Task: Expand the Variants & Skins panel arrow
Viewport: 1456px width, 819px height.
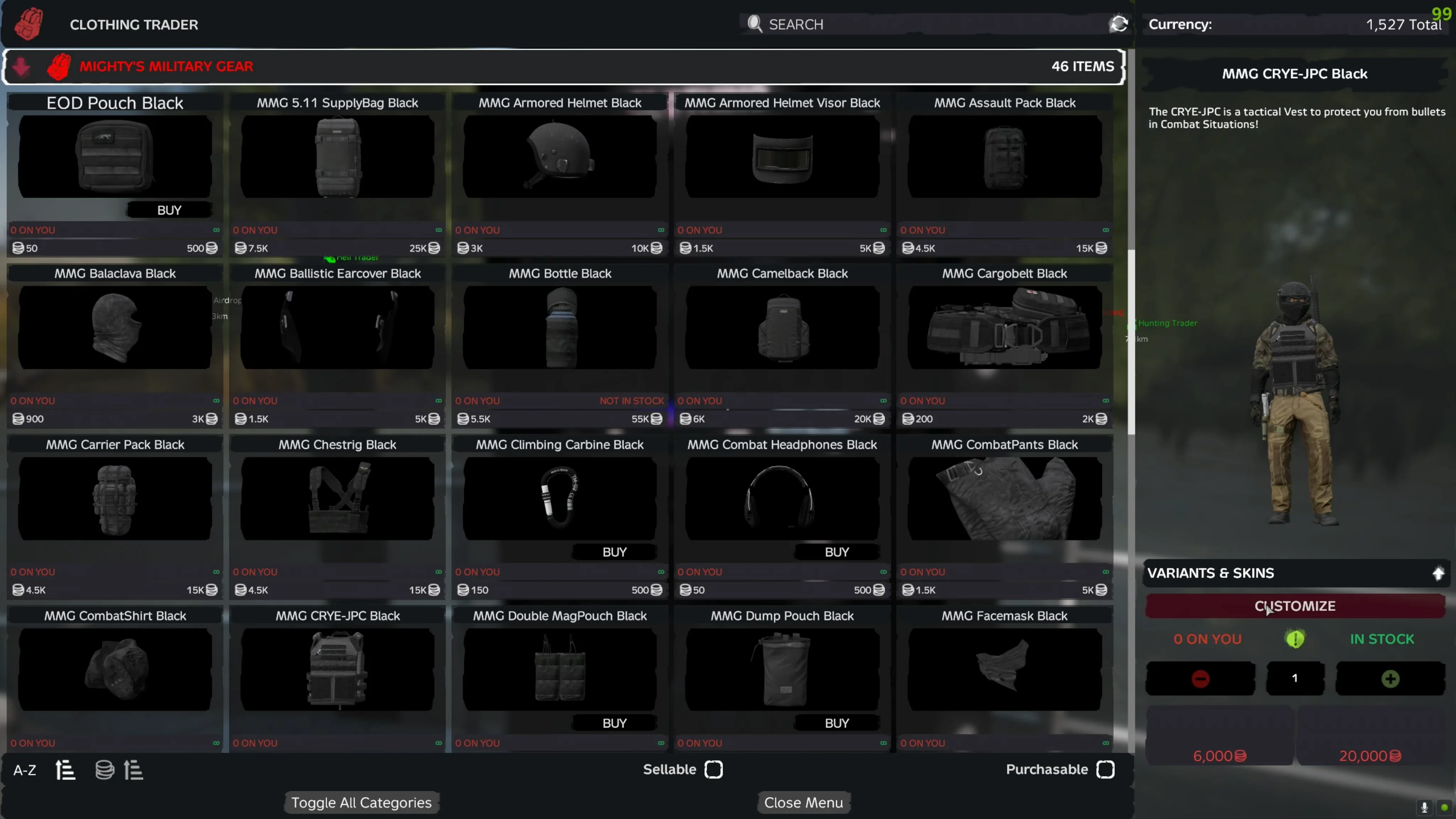Action: click(x=1439, y=573)
